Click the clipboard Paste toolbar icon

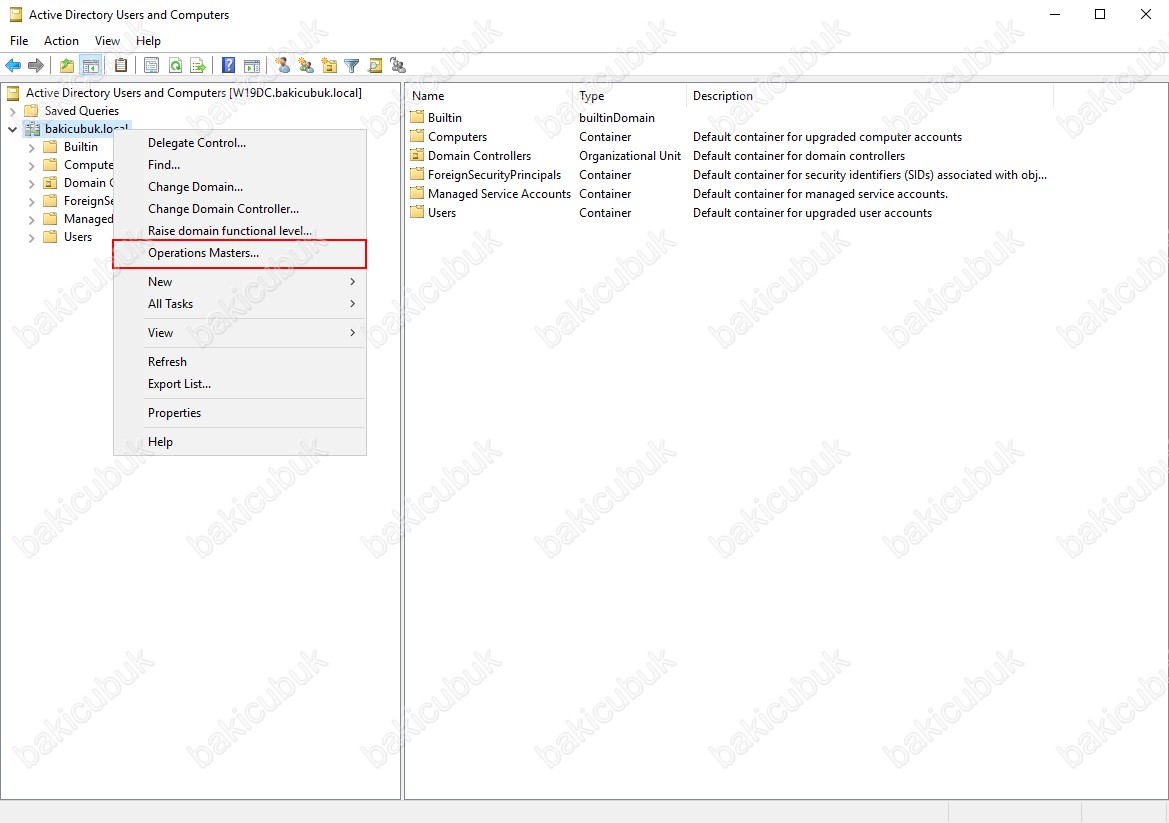tap(121, 66)
